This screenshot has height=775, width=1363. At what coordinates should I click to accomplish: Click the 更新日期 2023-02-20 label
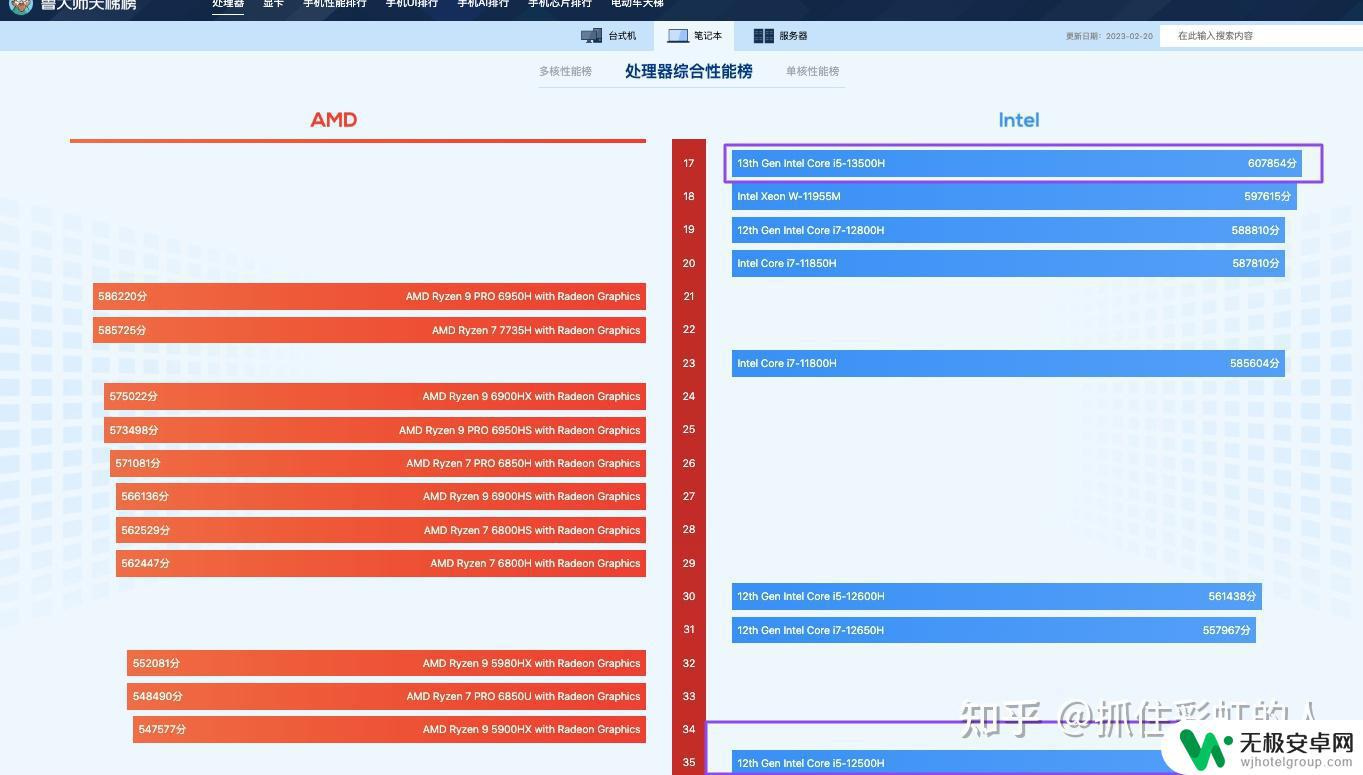[x=1109, y=36]
